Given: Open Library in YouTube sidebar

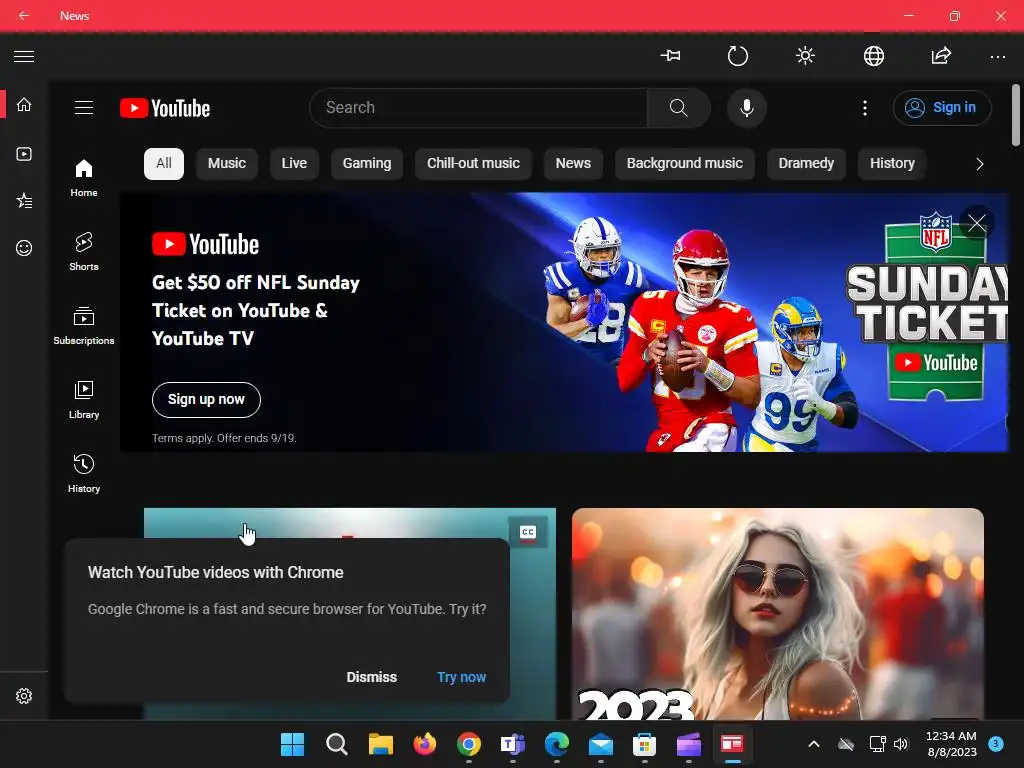Looking at the screenshot, I should click(x=84, y=400).
